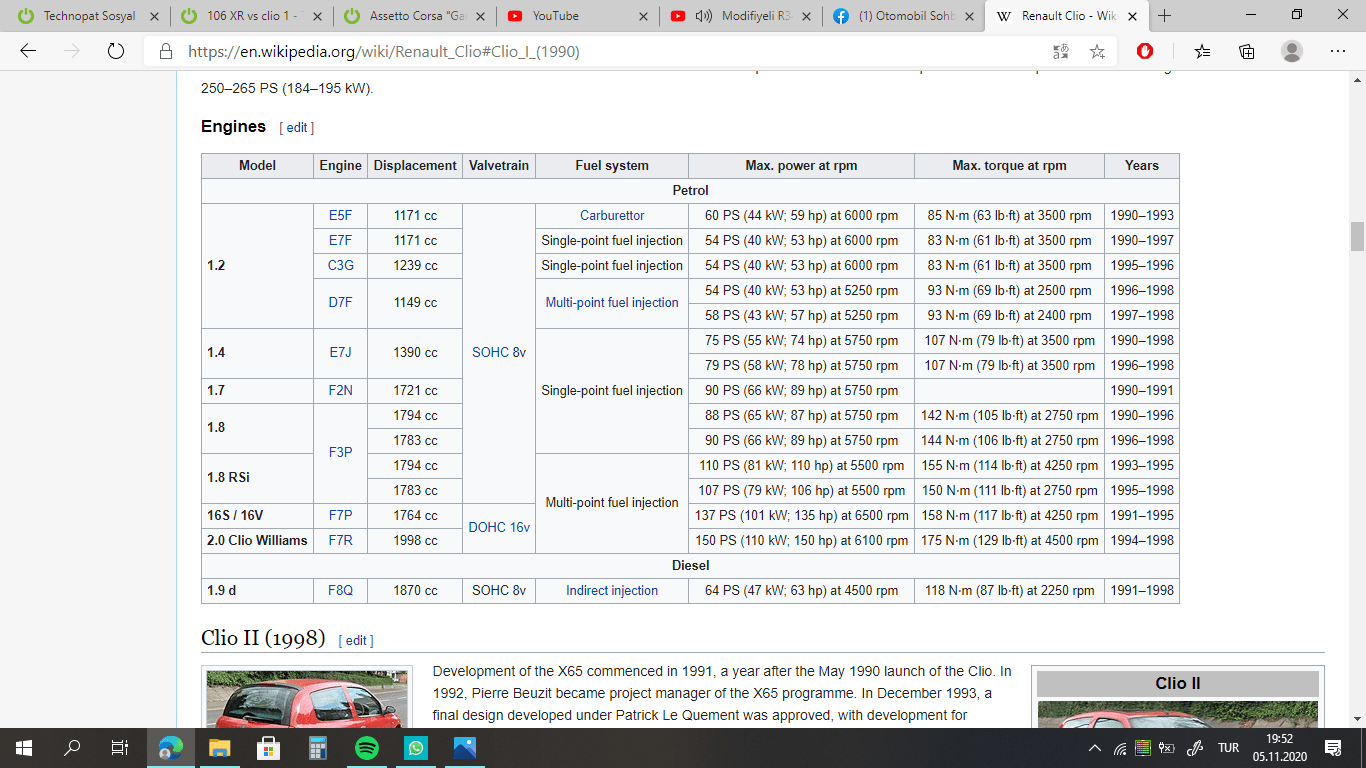Open the D7F engine link
Screen dimensions: 1366x768
pos(340,303)
